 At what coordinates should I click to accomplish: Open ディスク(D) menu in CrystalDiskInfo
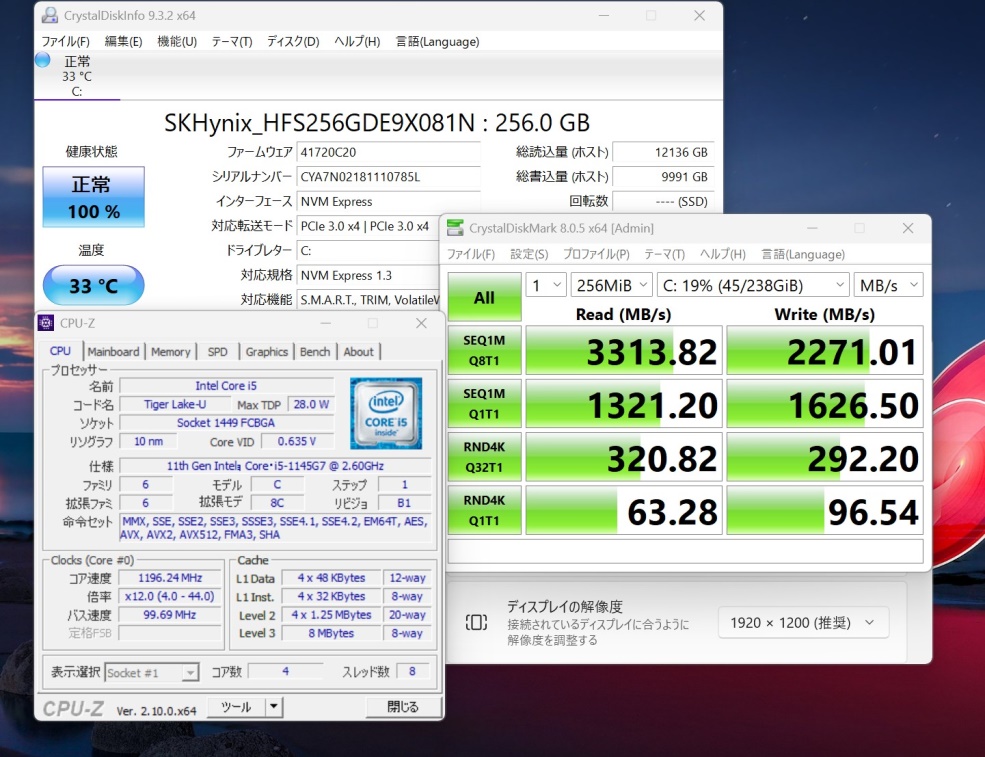(293, 41)
